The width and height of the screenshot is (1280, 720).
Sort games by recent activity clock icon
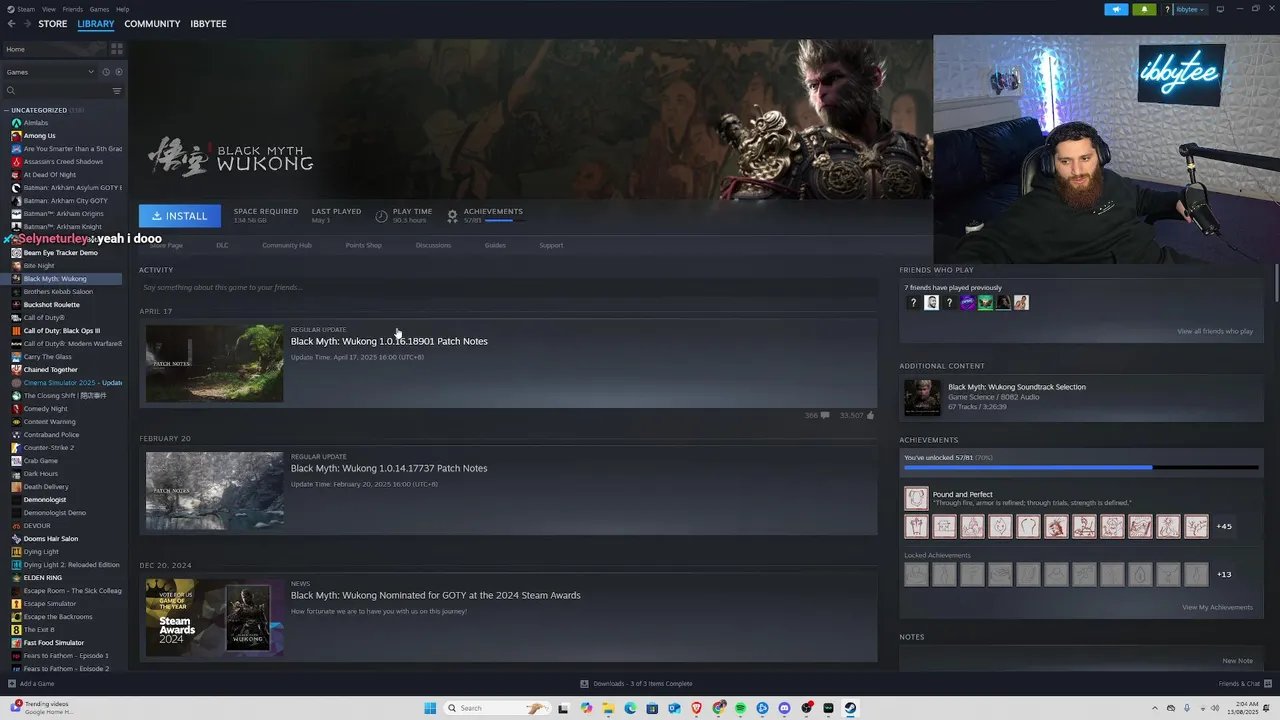click(106, 72)
